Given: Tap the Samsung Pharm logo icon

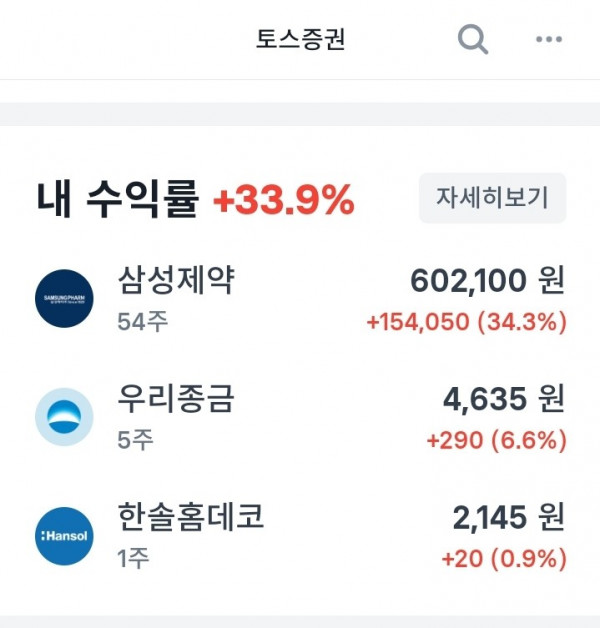Looking at the screenshot, I should point(64,298).
